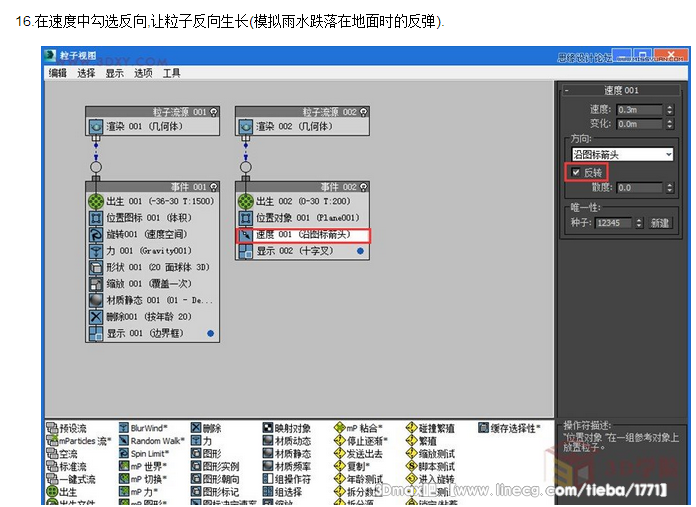The height and width of the screenshot is (507, 696).
Task: Open the 显示 menu
Action: coord(115,73)
